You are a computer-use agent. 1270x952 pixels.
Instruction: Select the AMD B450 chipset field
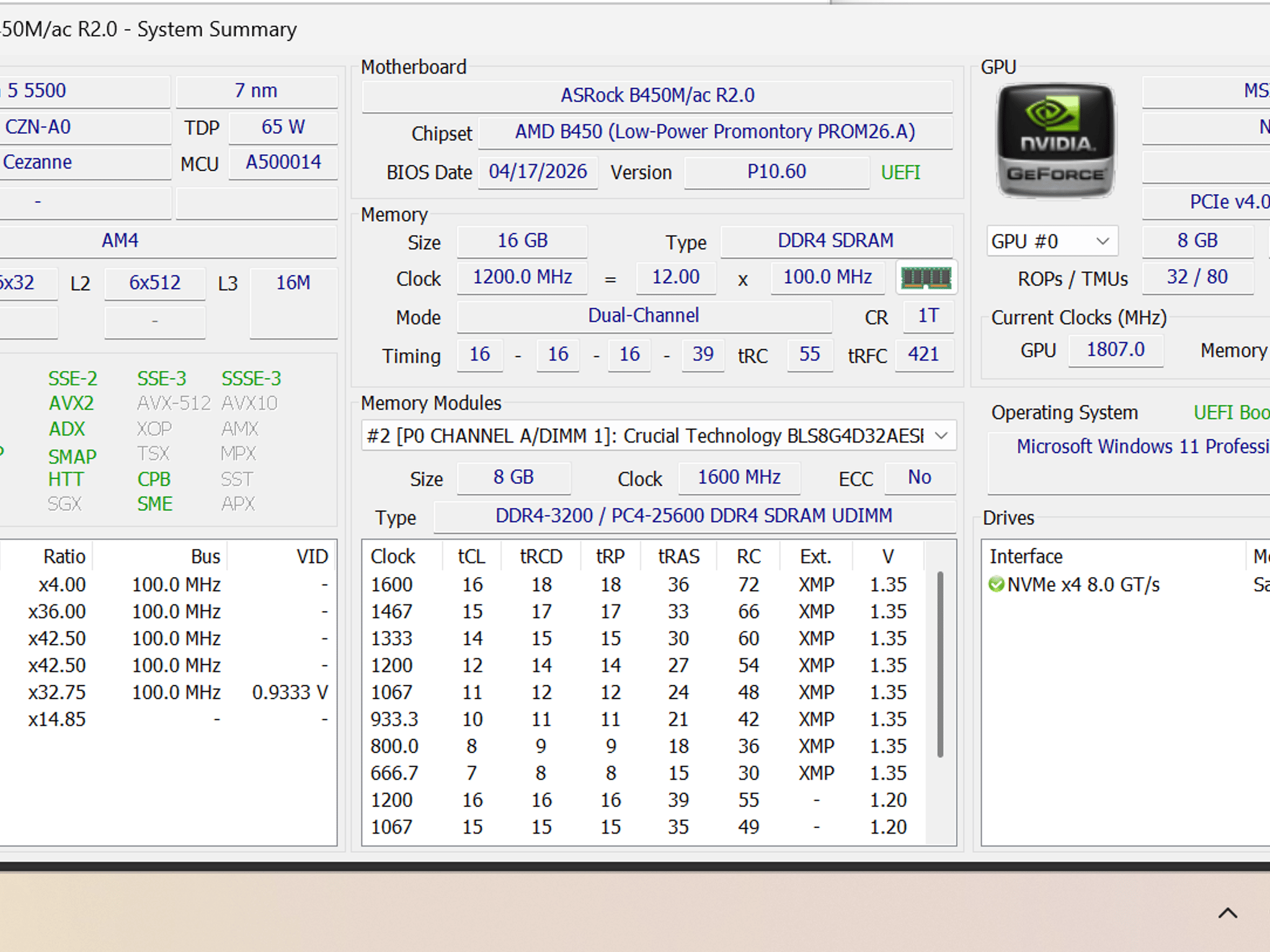click(715, 132)
